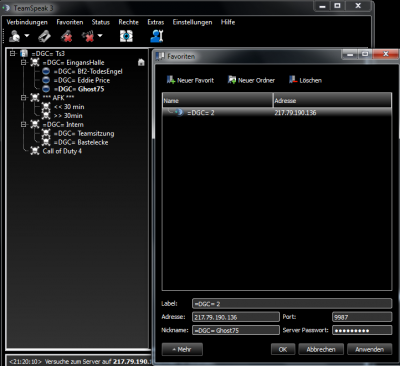400x366 pixels.
Task: Click the Anwenden button
Action: point(369,349)
